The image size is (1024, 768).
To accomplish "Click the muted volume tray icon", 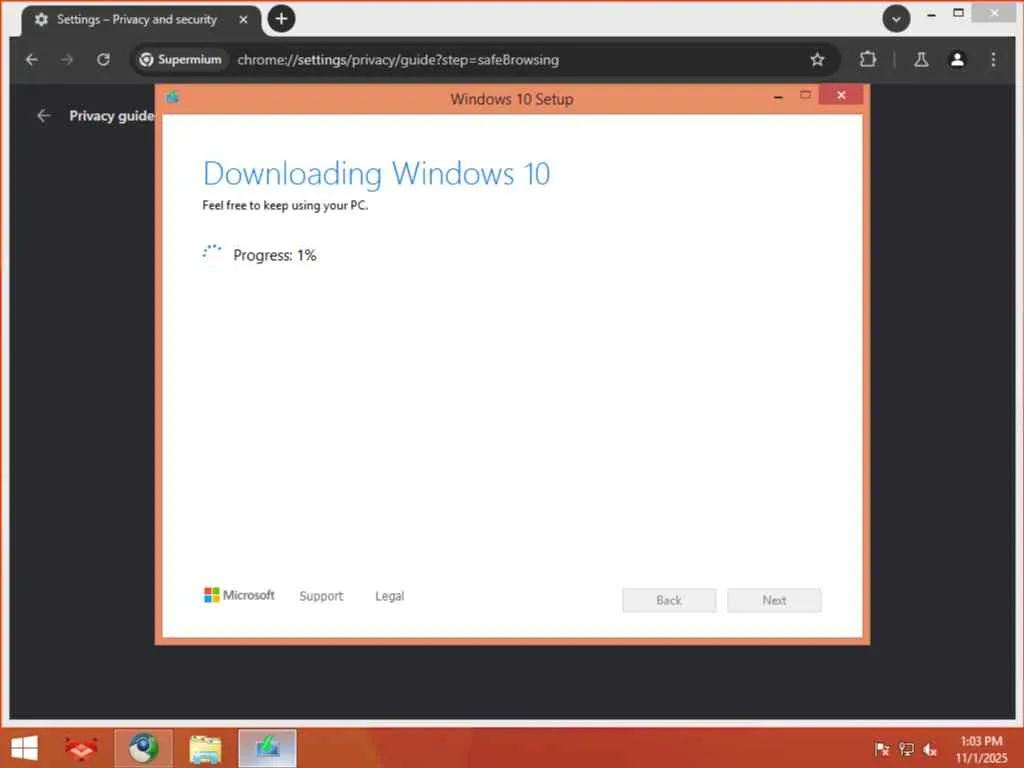I will [x=930, y=750].
